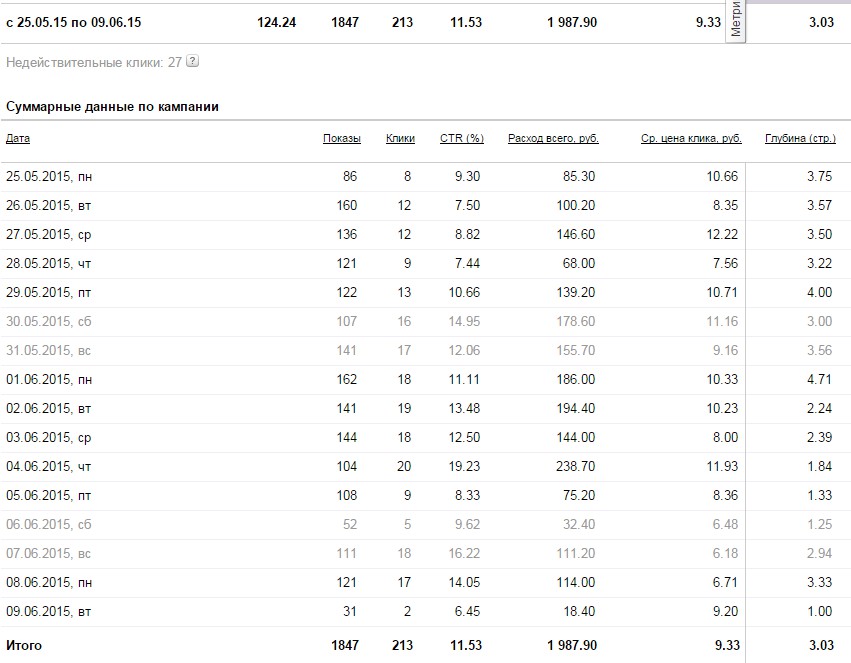Image resolution: width=851 pixels, height=663 pixels.
Task: Sort the table by Клики header
Action: click(400, 139)
